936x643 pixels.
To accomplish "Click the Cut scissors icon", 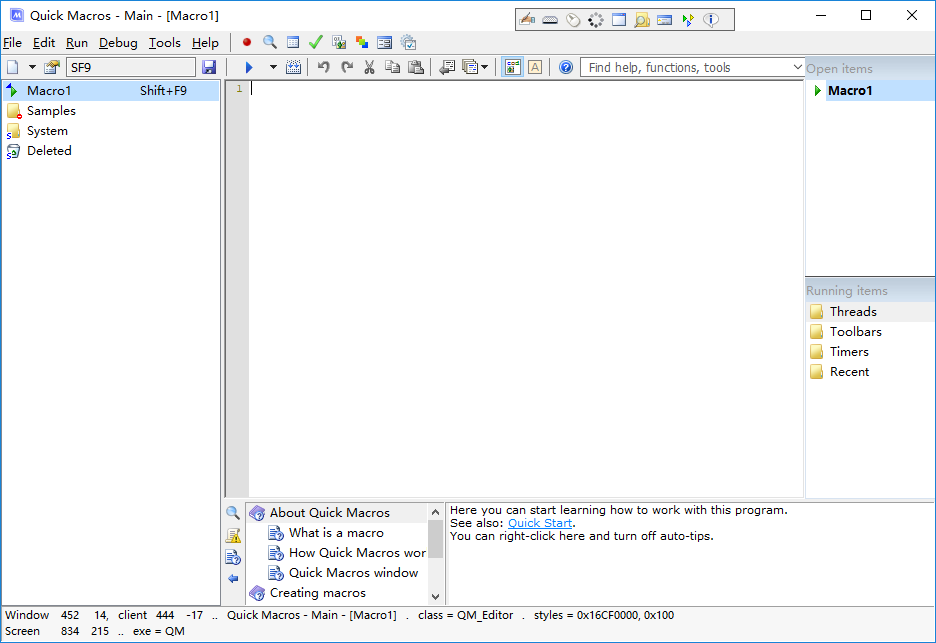I will point(369,67).
